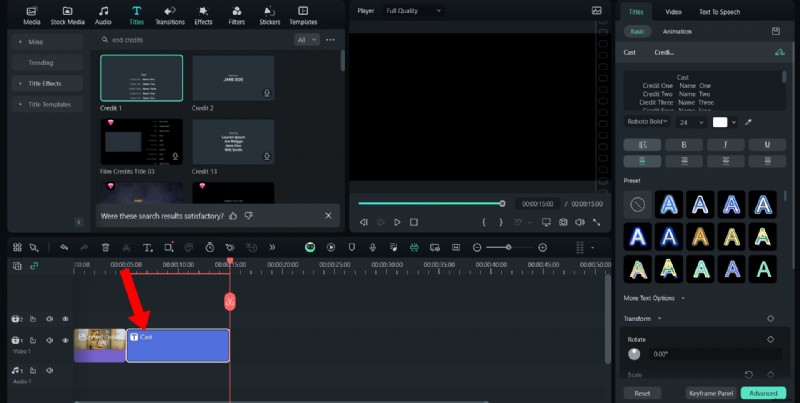Open the Stickers library tab
The width and height of the screenshot is (800, 403).
pos(269,14)
